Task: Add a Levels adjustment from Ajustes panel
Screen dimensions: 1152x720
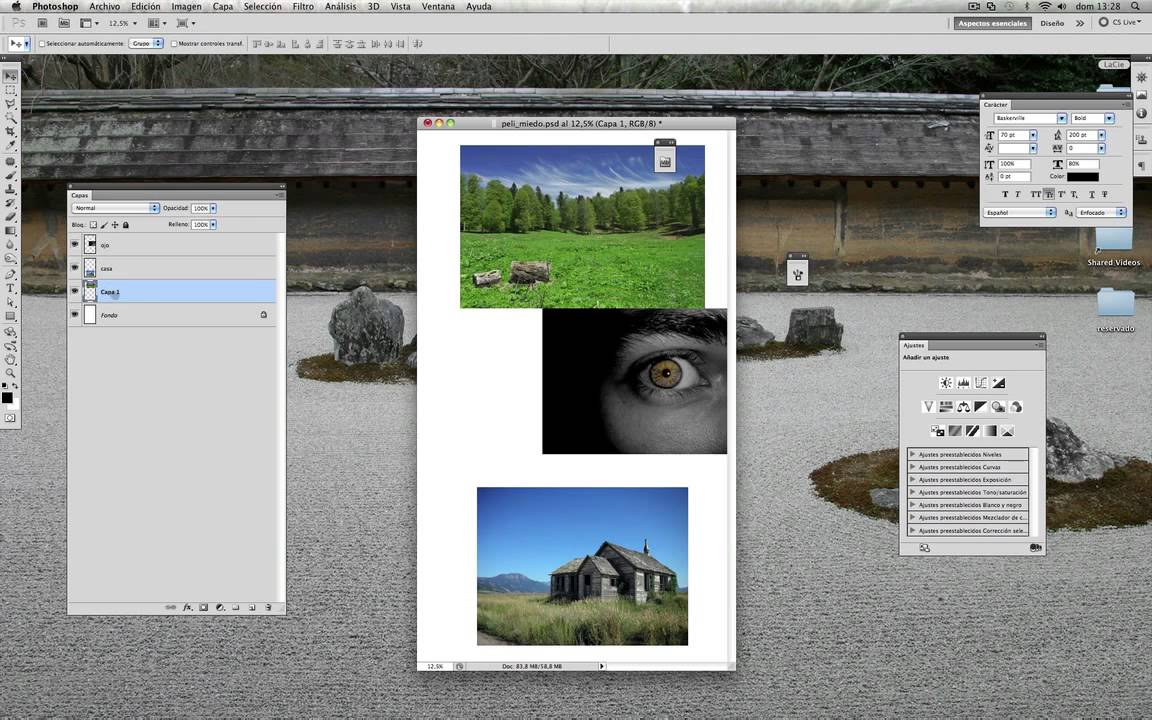Action: 963,383
